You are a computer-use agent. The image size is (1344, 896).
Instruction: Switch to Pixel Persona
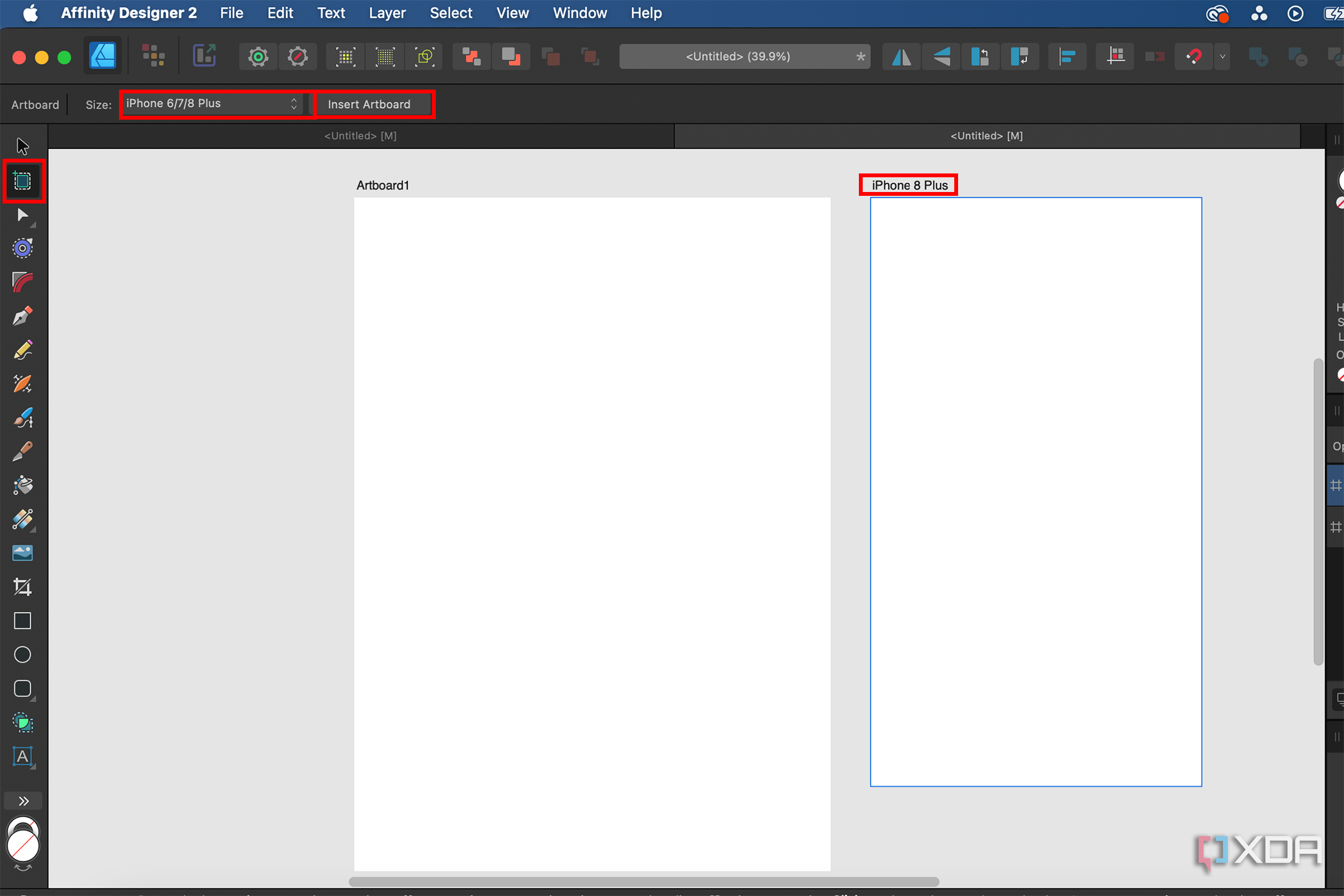point(154,56)
